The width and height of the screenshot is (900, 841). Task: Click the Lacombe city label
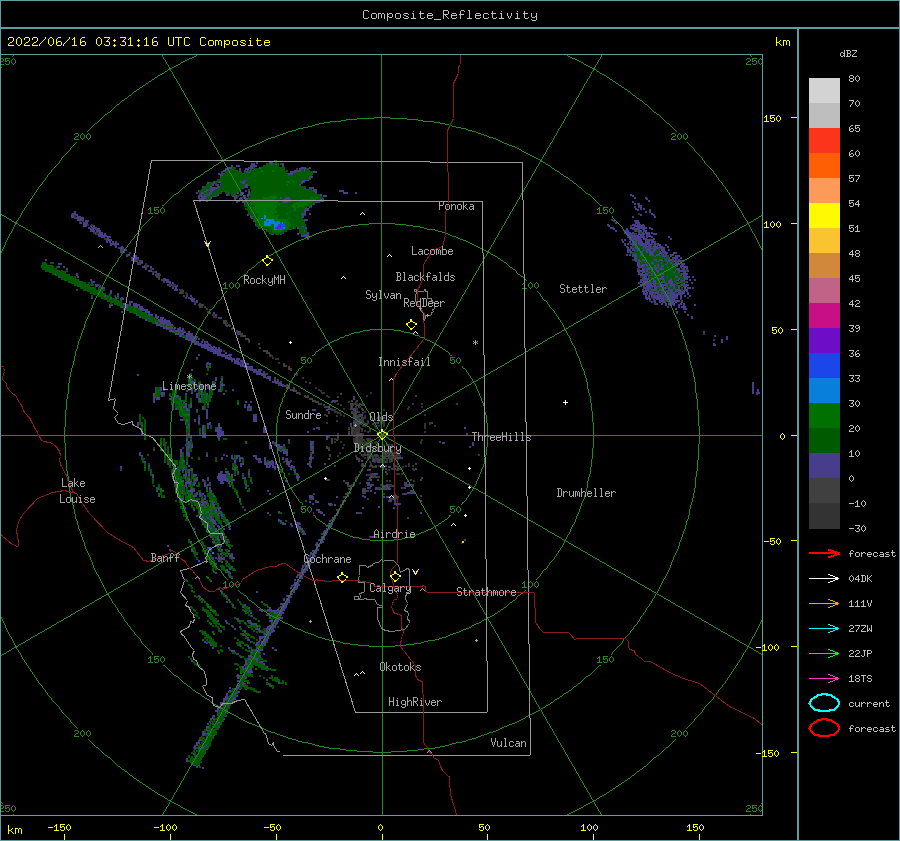point(432,251)
